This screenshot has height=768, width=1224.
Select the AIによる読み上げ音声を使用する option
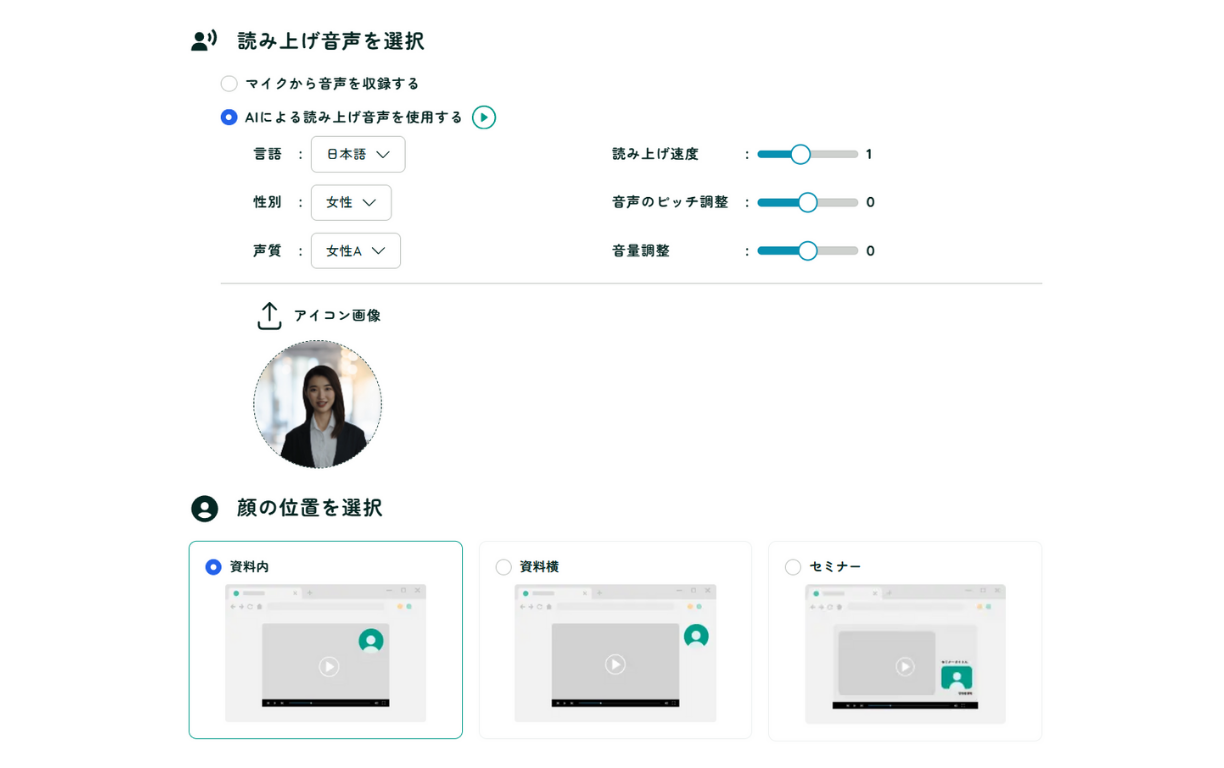(x=229, y=117)
